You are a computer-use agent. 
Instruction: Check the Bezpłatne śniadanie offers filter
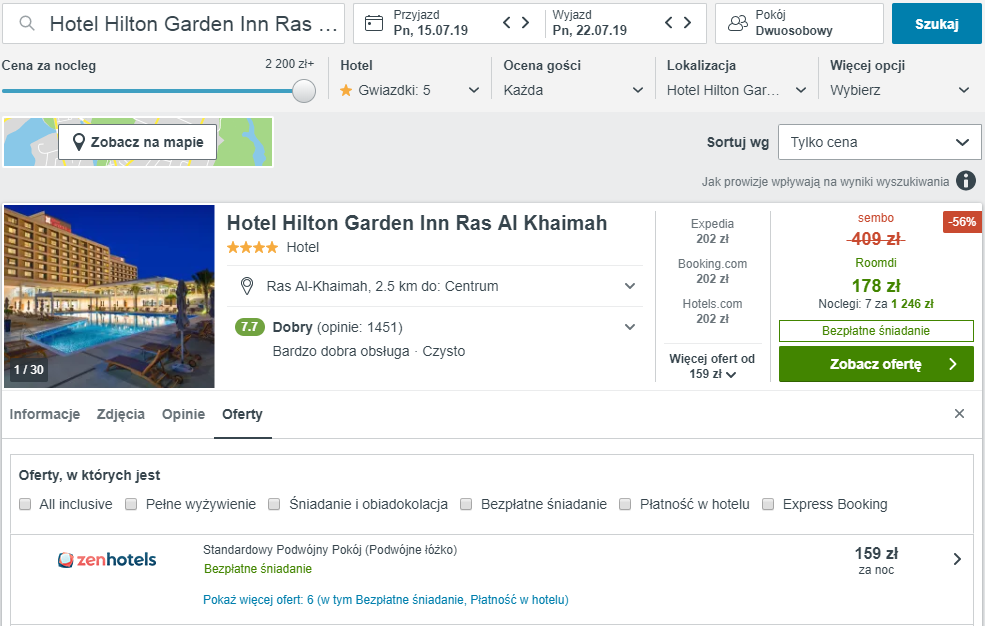(x=466, y=504)
